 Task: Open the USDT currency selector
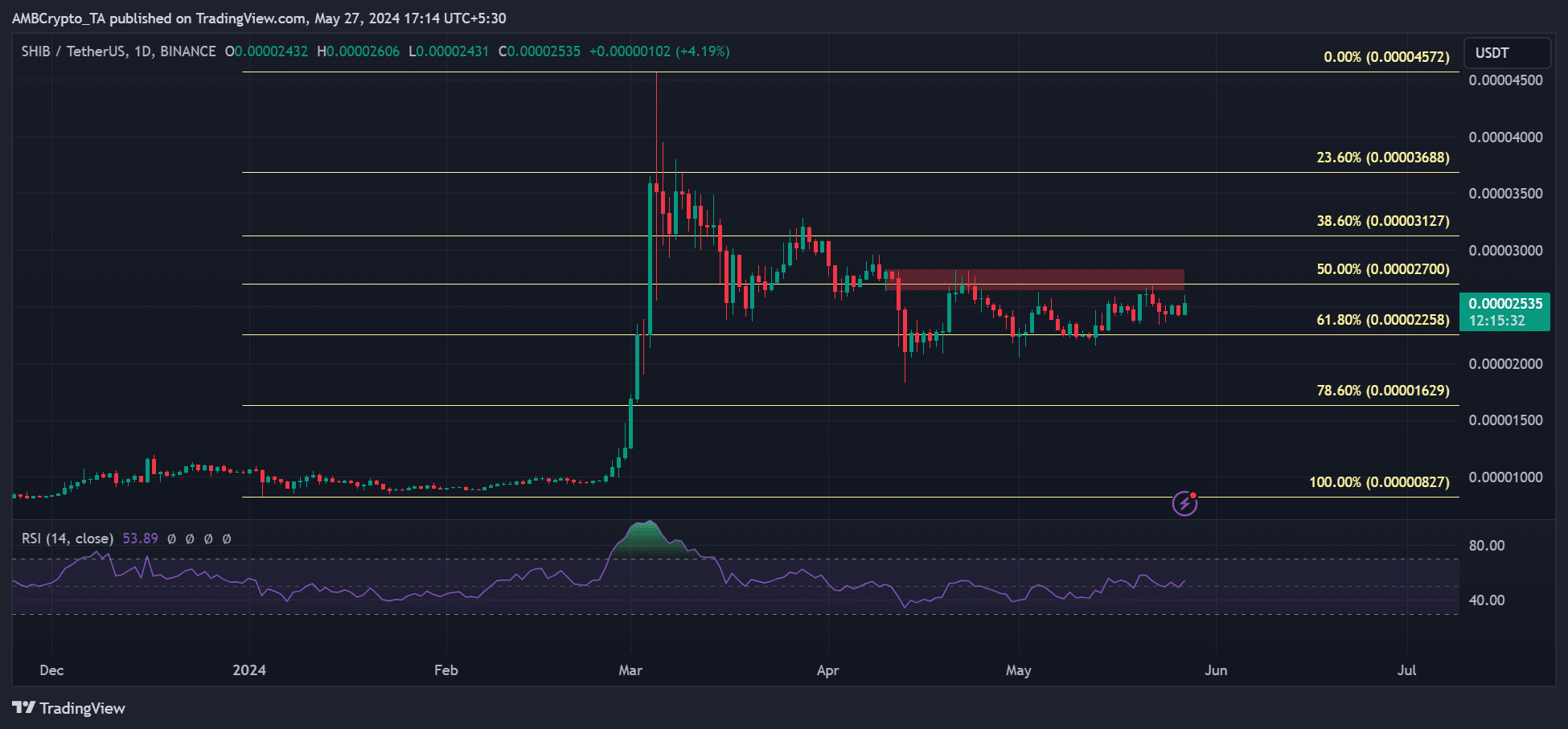(1507, 53)
